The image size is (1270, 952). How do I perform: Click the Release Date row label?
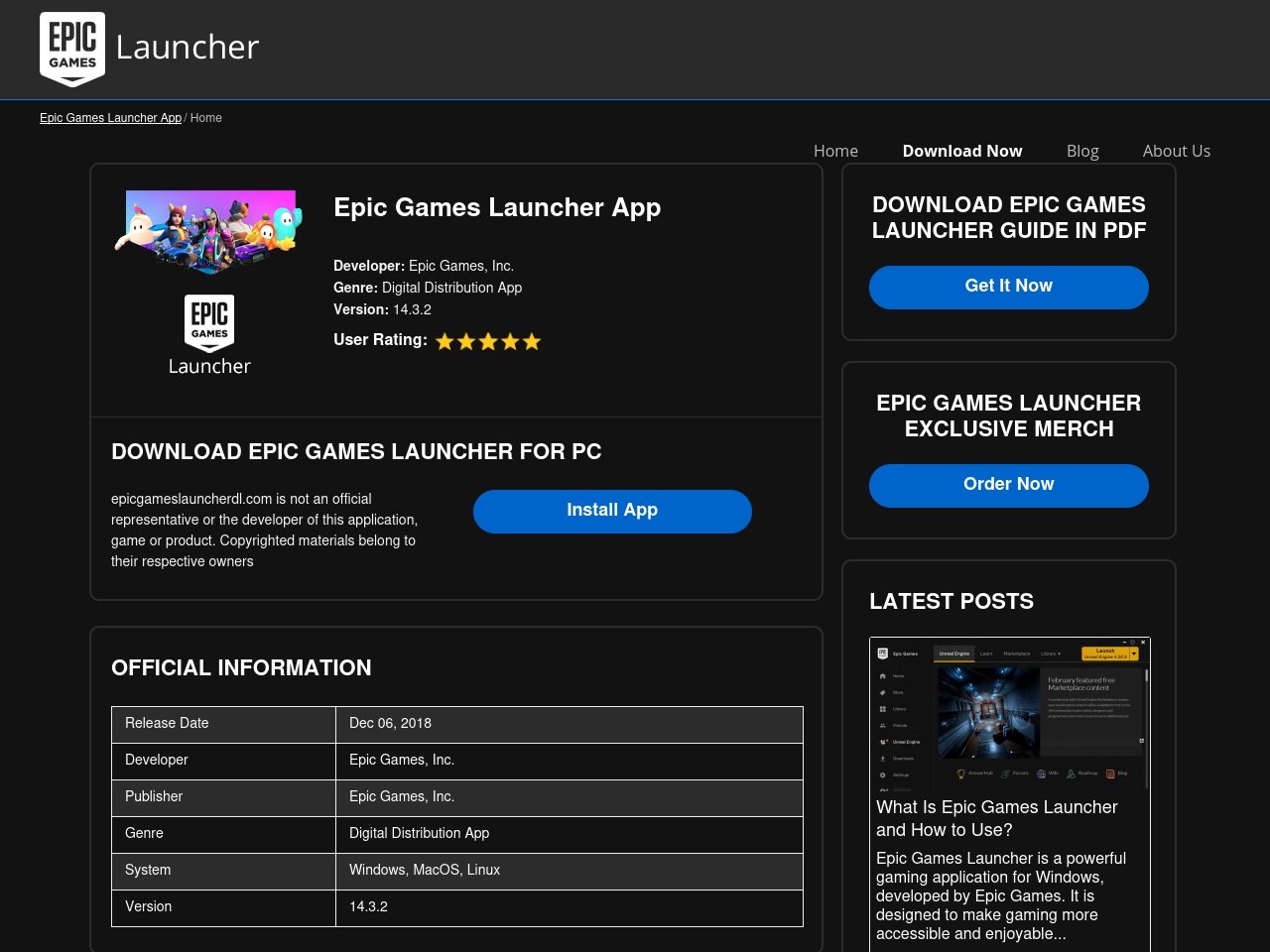pyautogui.click(x=167, y=723)
